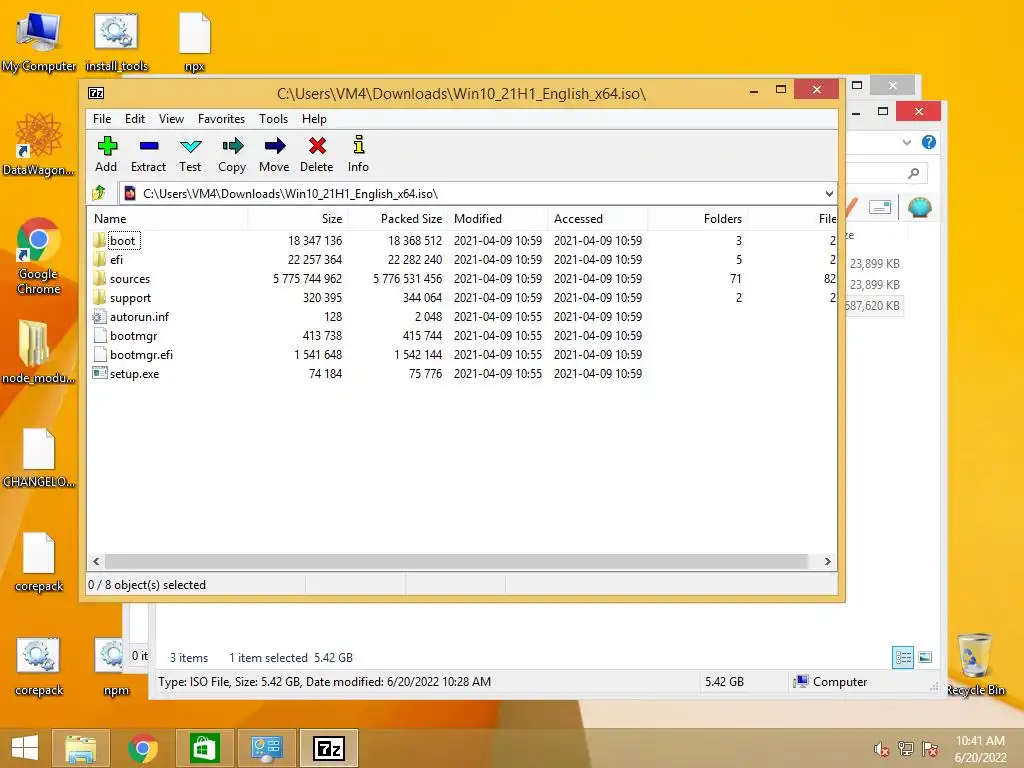The image size is (1024, 768).
Task: Click the Copy toolbar icon
Action: pyautogui.click(x=232, y=146)
